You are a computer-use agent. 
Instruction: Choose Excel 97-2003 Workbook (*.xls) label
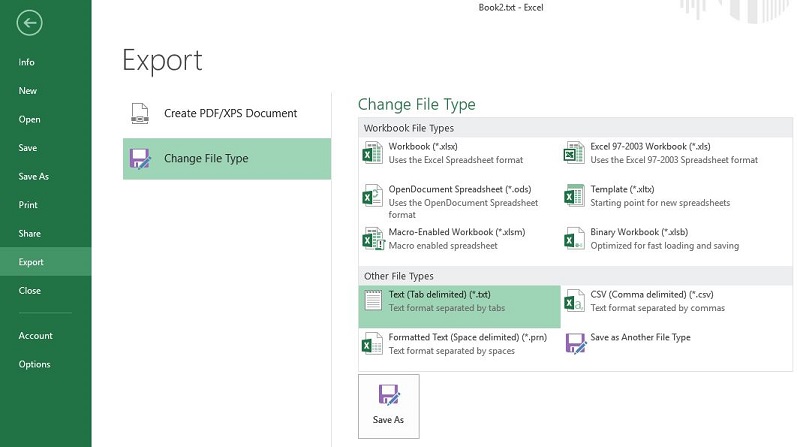pyautogui.click(x=650, y=146)
